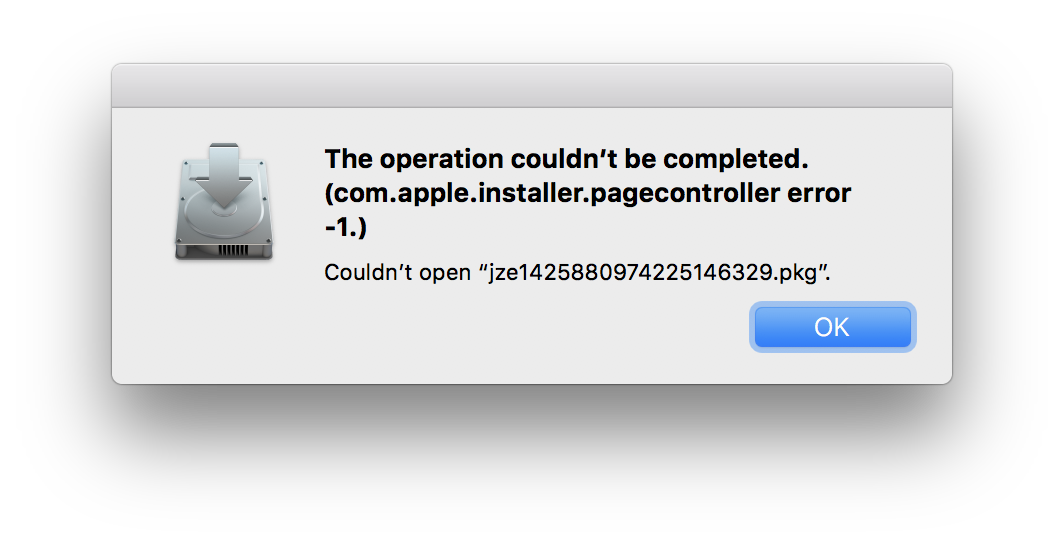
Task: Click the Installer hard drive icon
Action: [x=224, y=201]
